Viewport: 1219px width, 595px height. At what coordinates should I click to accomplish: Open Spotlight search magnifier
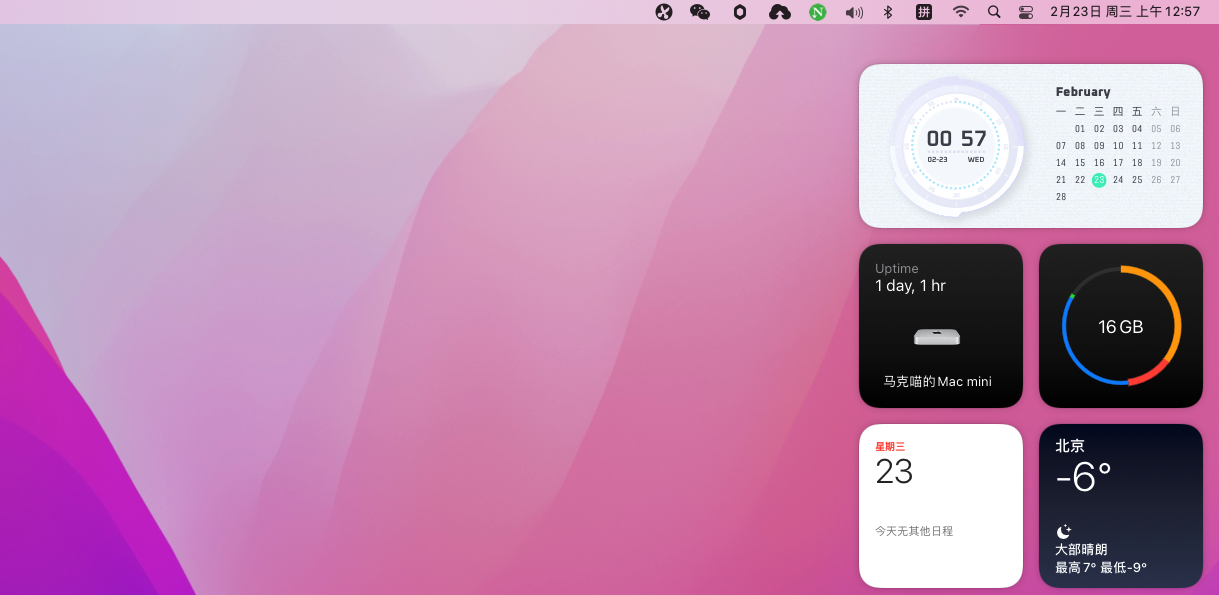993,12
